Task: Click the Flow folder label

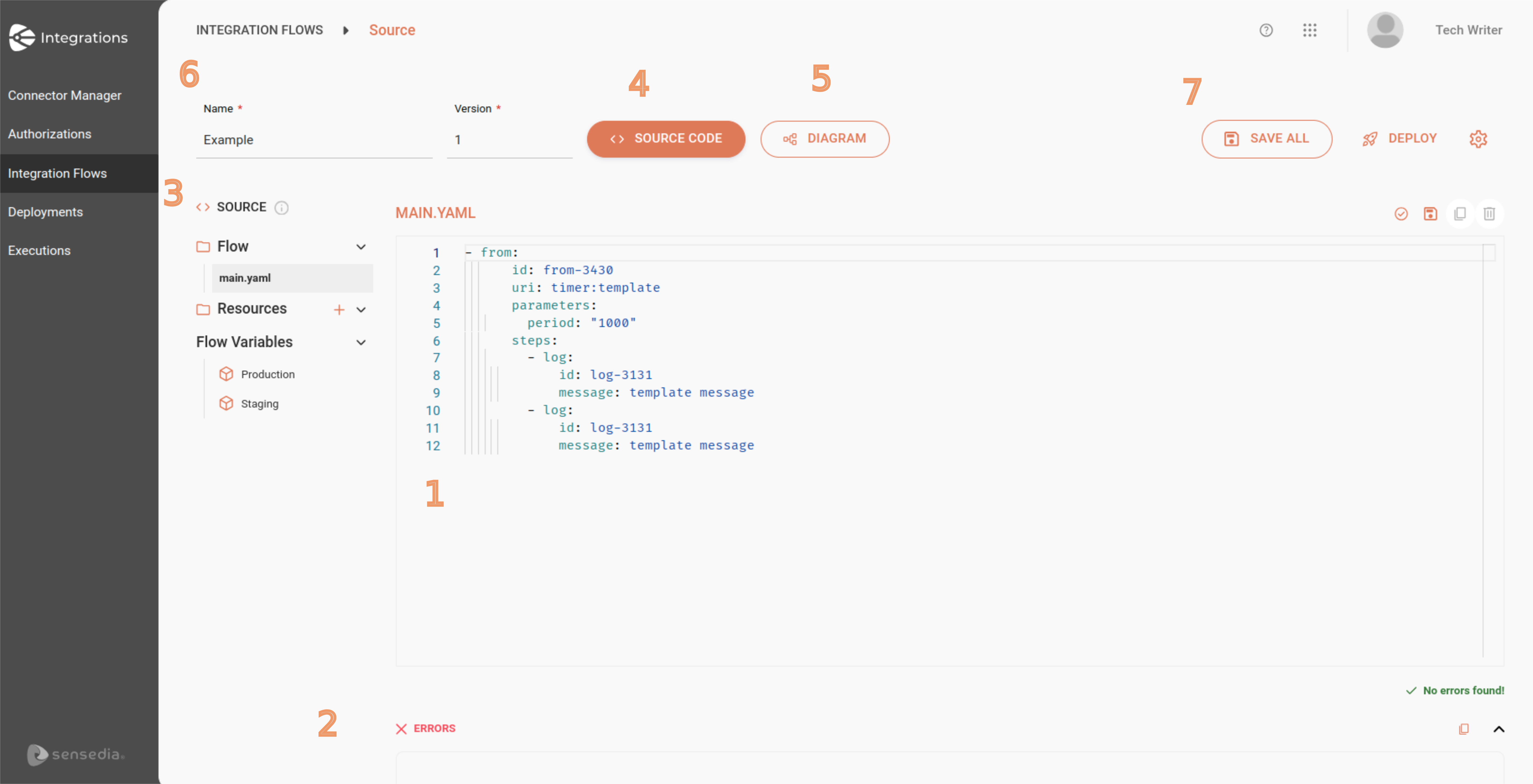Action: point(233,246)
